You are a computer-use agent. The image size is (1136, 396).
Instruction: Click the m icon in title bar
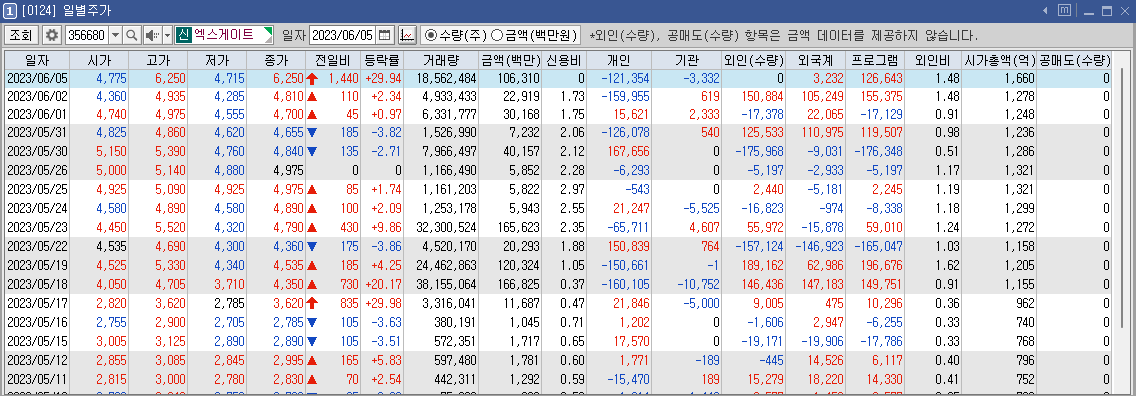1064,10
